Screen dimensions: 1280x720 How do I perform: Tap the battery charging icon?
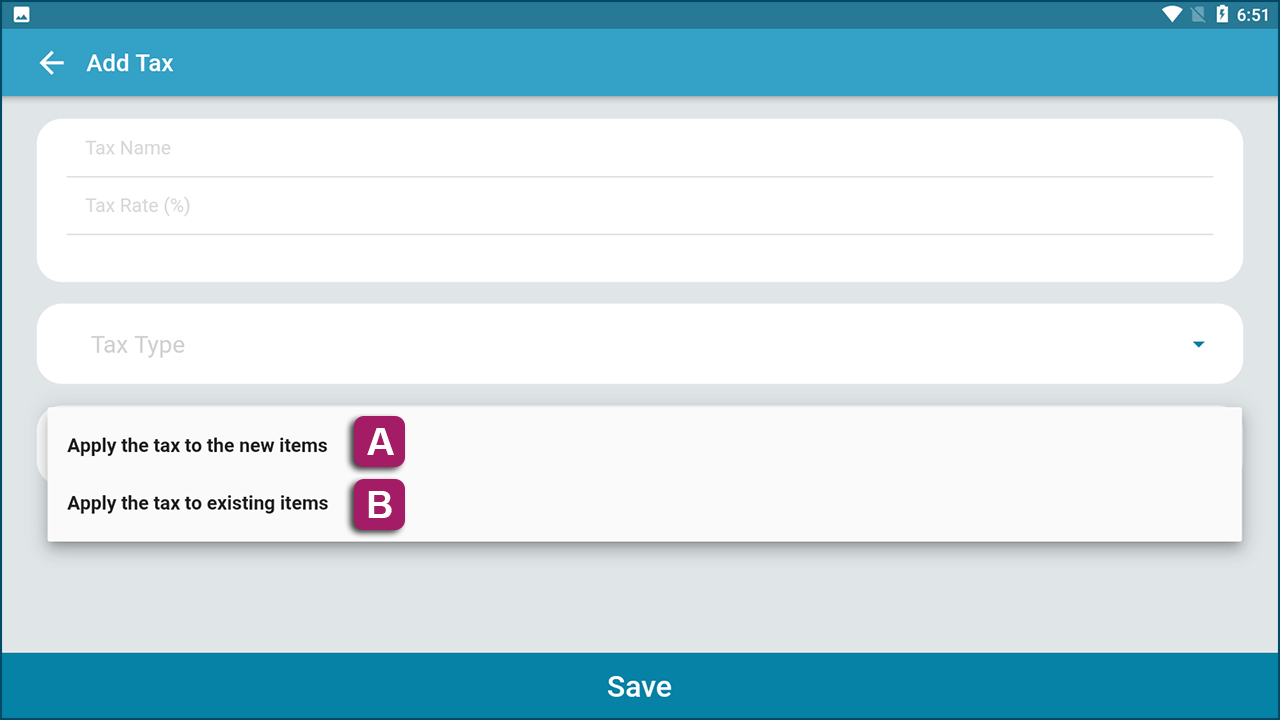click(1221, 14)
